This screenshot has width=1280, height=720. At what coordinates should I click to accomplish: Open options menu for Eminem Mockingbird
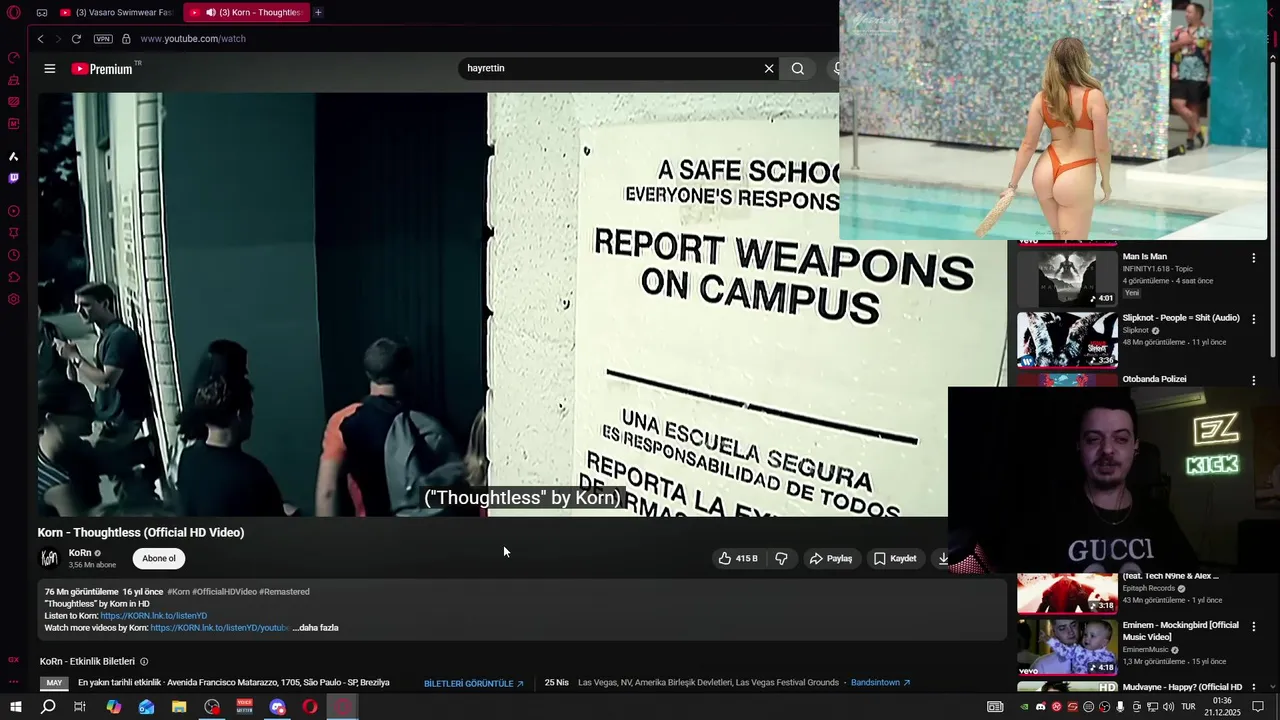coord(1253,627)
